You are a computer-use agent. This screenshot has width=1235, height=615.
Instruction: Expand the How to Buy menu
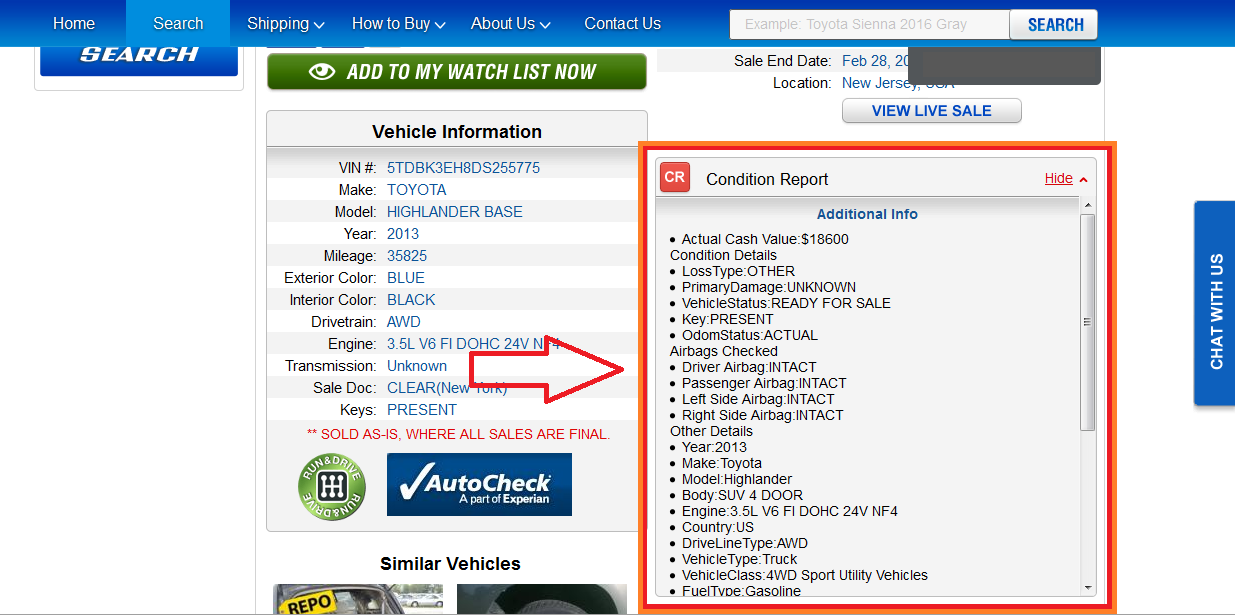click(x=399, y=23)
